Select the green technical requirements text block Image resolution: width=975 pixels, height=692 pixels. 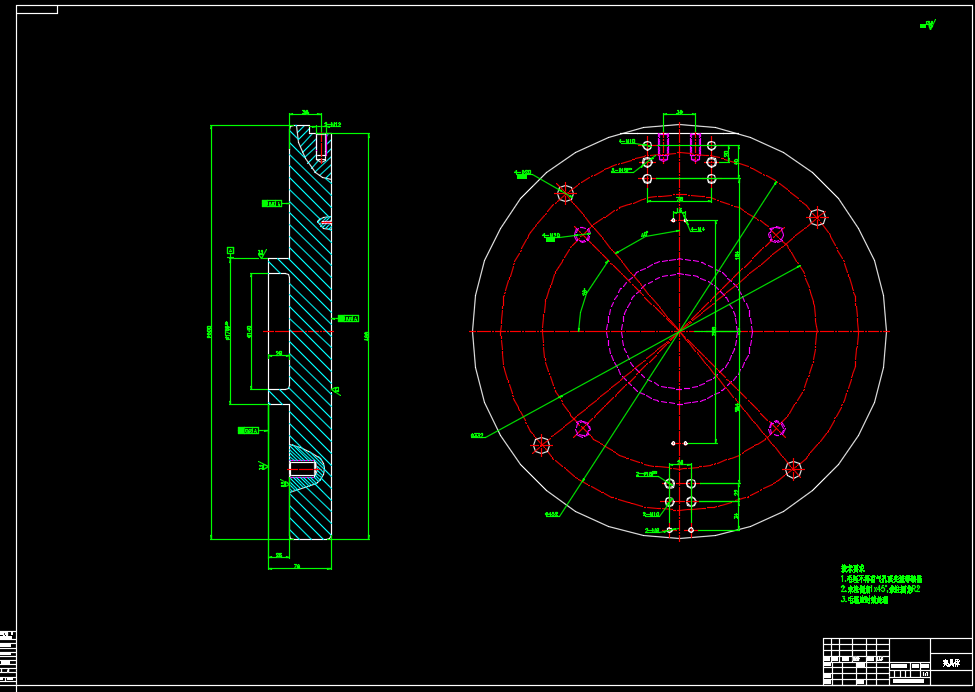(x=880, y=584)
